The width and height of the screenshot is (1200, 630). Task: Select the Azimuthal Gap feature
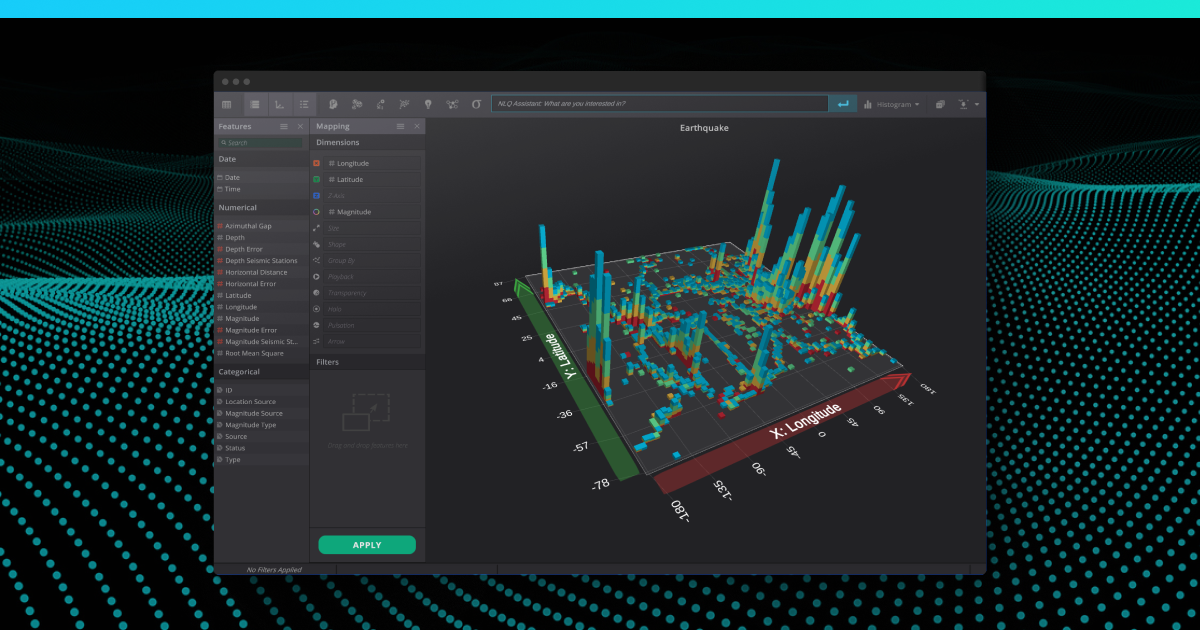click(x=261, y=226)
